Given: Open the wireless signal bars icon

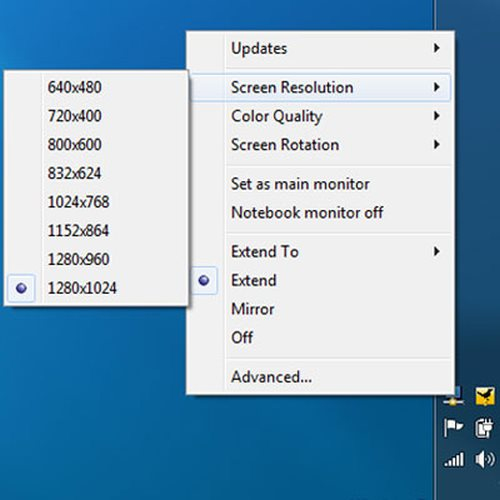Looking at the screenshot, I should 454,459.
